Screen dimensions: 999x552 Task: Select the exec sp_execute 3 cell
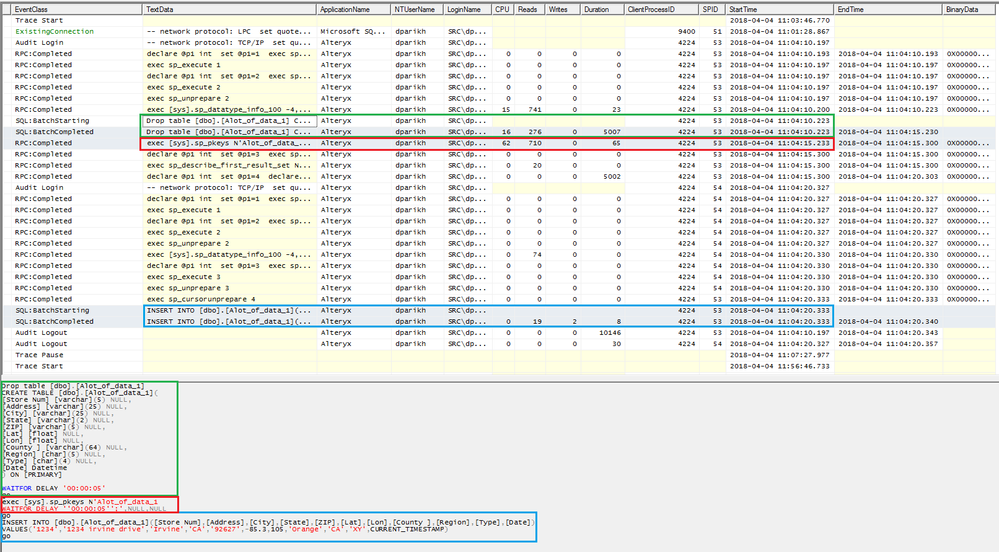(x=229, y=277)
